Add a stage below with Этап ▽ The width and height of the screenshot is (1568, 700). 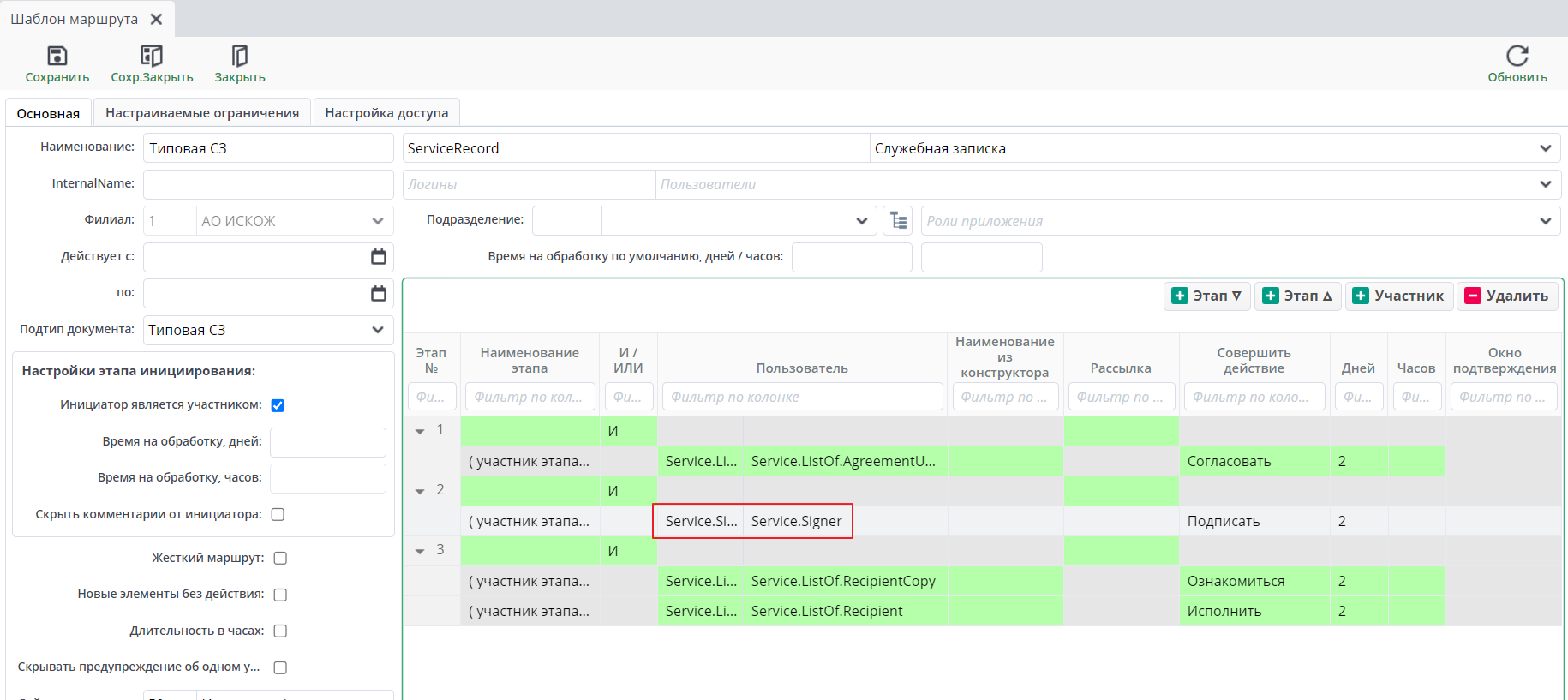[x=1206, y=296]
